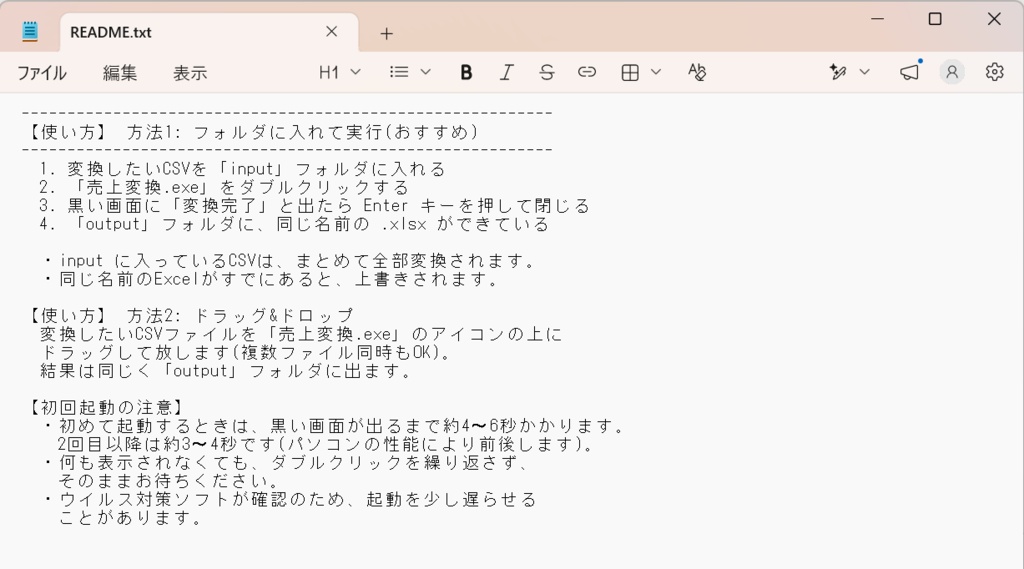Apply bulleted list formatting icon
1024x569 pixels.
pos(399,72)
